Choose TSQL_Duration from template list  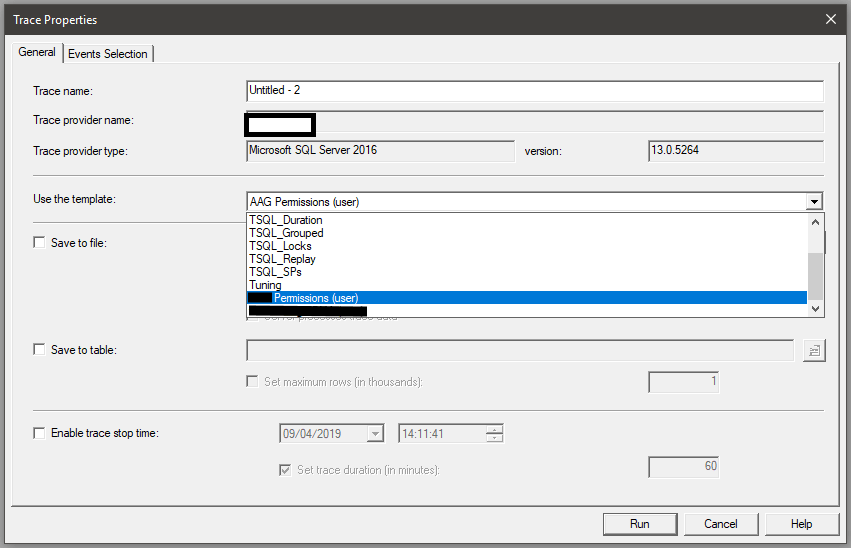[x=286, y=220]
